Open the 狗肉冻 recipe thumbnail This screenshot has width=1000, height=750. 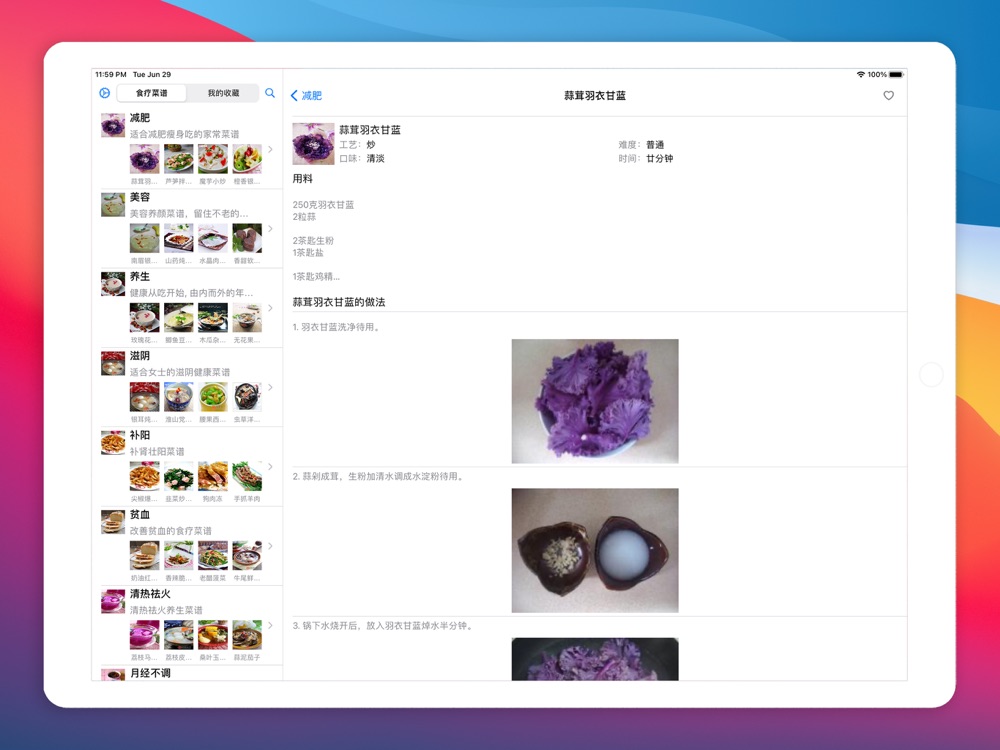[213, 476]
